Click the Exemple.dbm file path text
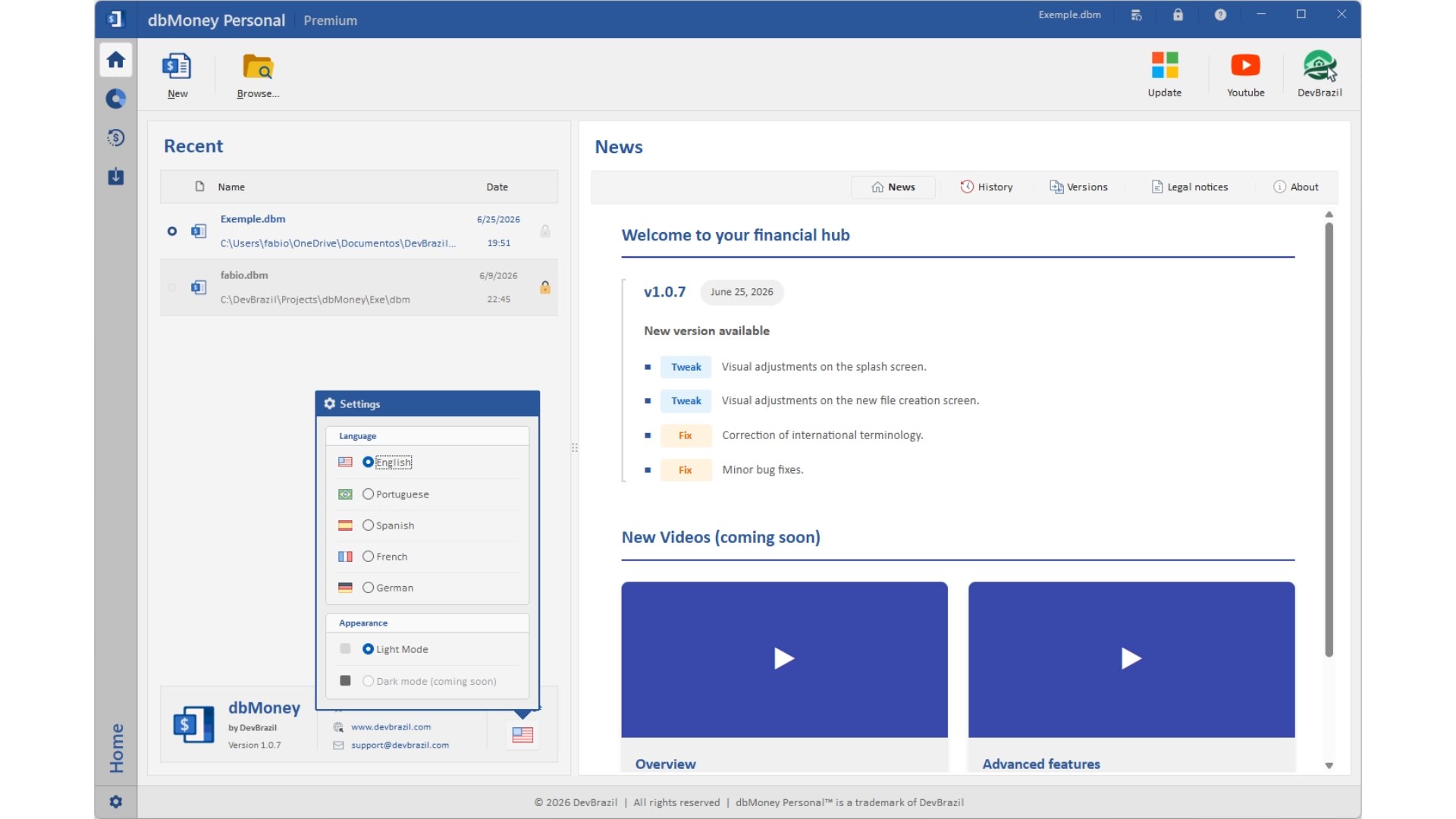This screenshot has width=1456, height=819. [338, 243]
